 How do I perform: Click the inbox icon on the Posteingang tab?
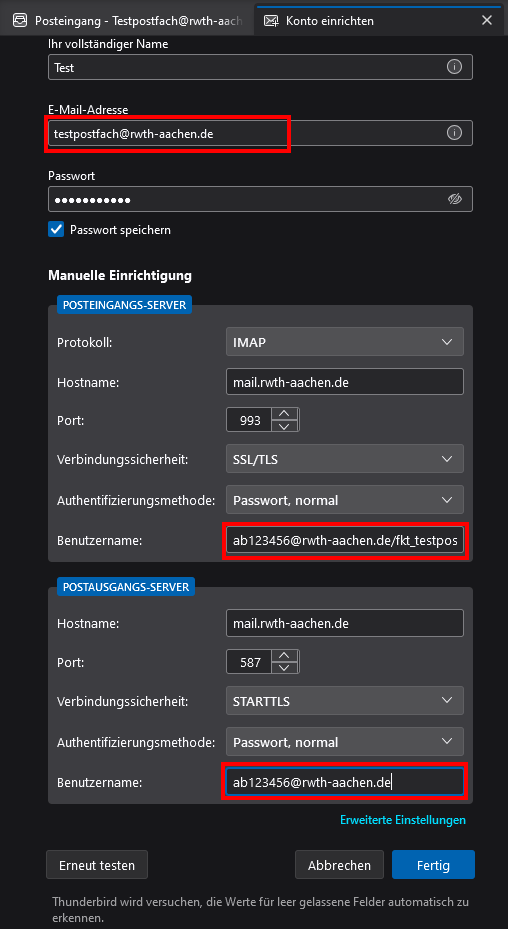(x=20, y=20)
